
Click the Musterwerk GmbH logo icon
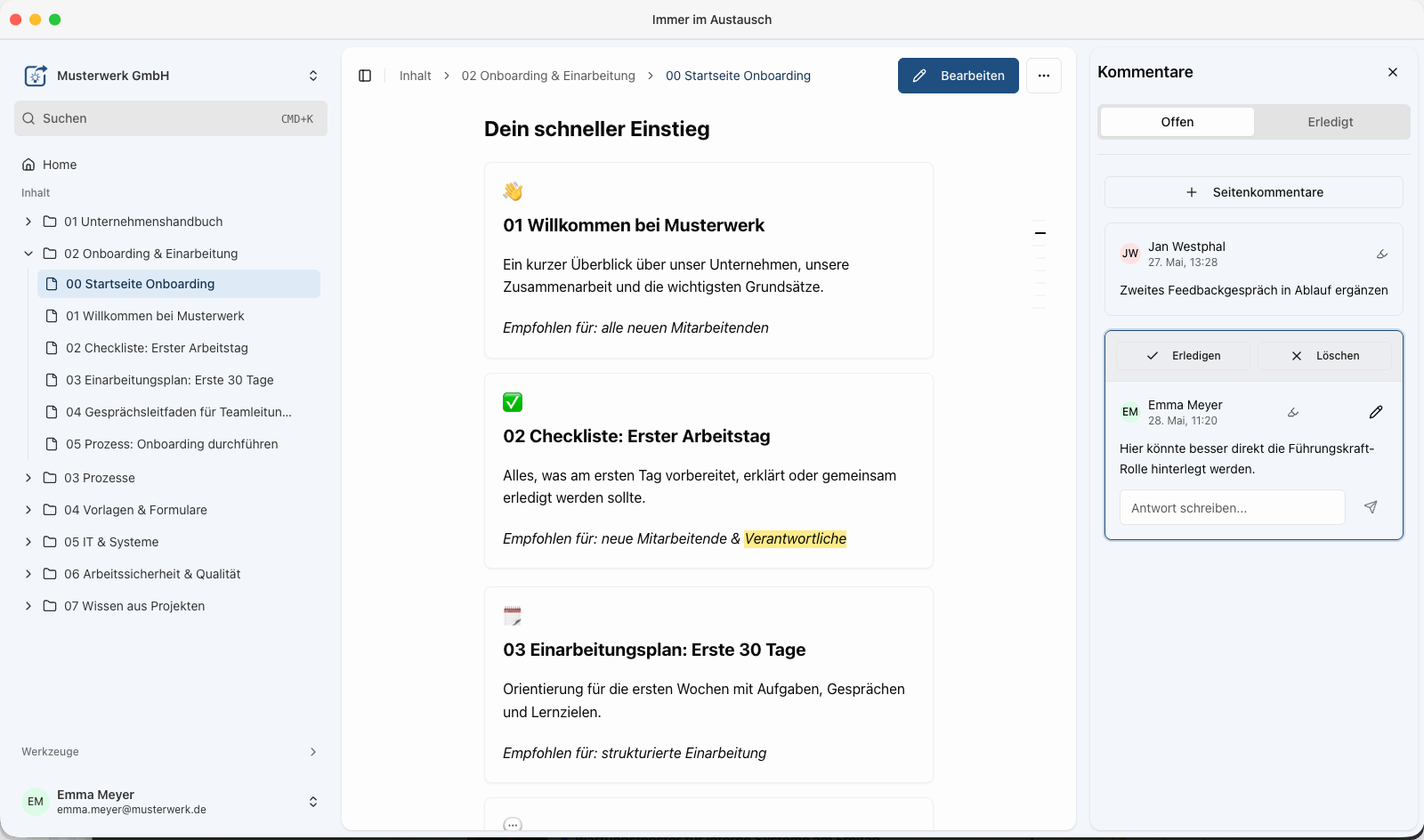(36, 76)
